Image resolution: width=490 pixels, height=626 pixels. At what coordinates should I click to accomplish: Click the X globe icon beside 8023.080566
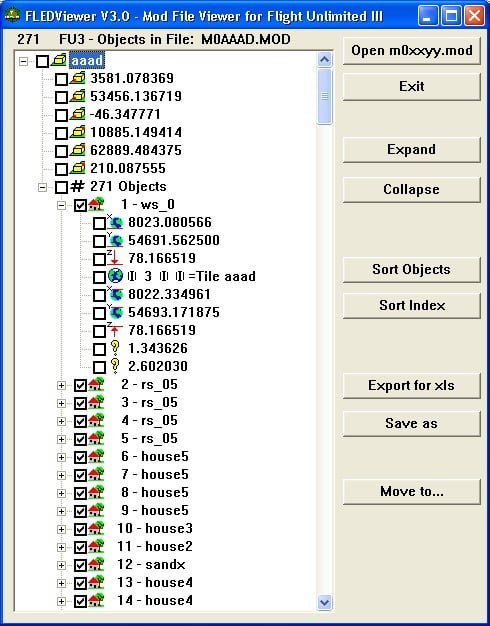click(115, 222)
